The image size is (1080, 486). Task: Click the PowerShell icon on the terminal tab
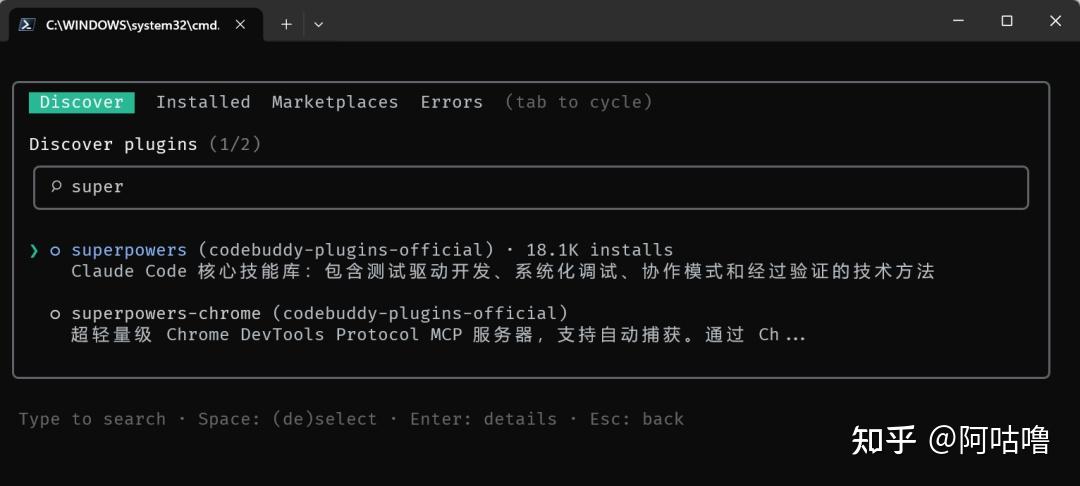click(27, 24)
